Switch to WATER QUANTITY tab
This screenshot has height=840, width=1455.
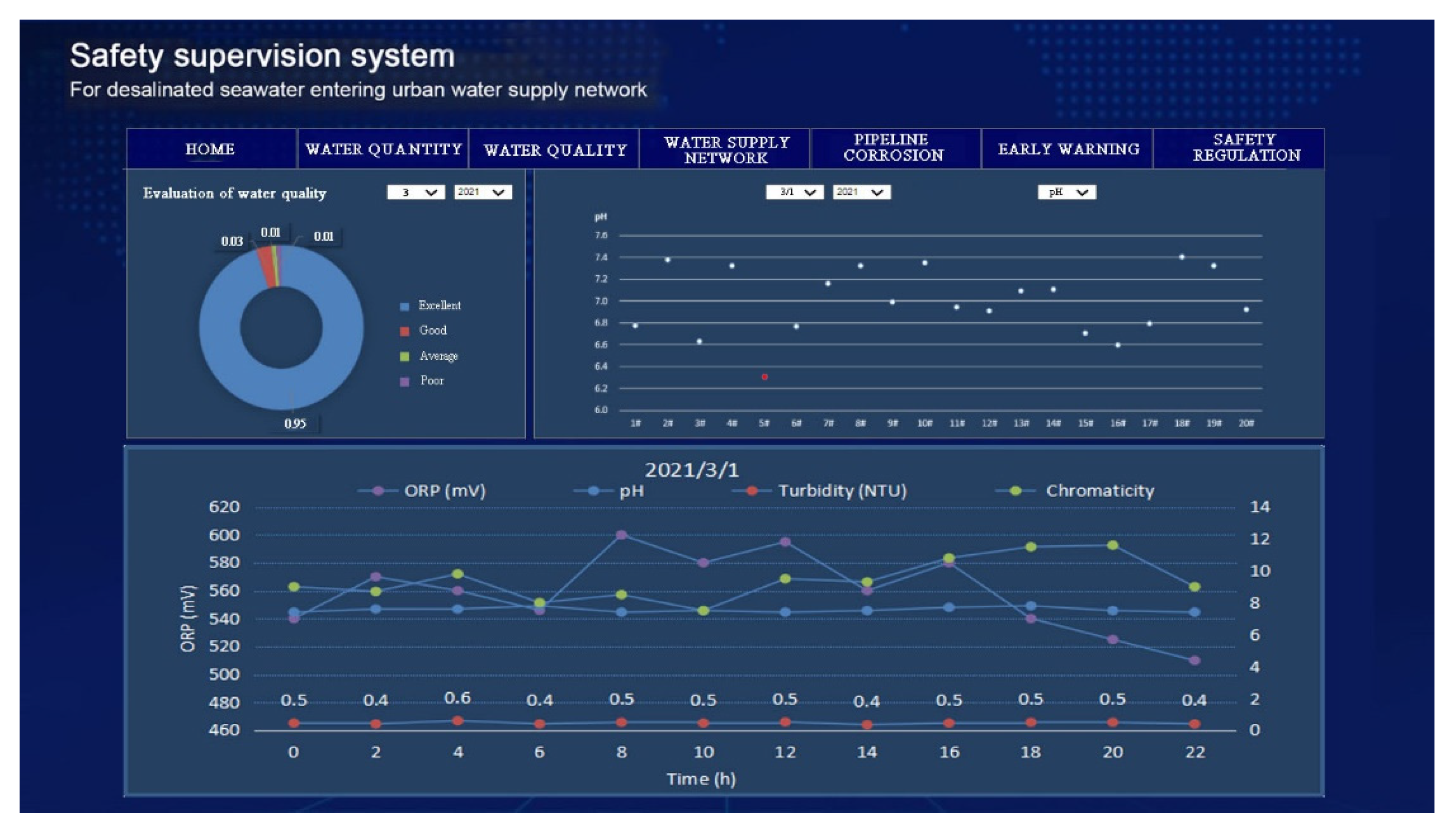pyautogui.click(x=383, y=149)
